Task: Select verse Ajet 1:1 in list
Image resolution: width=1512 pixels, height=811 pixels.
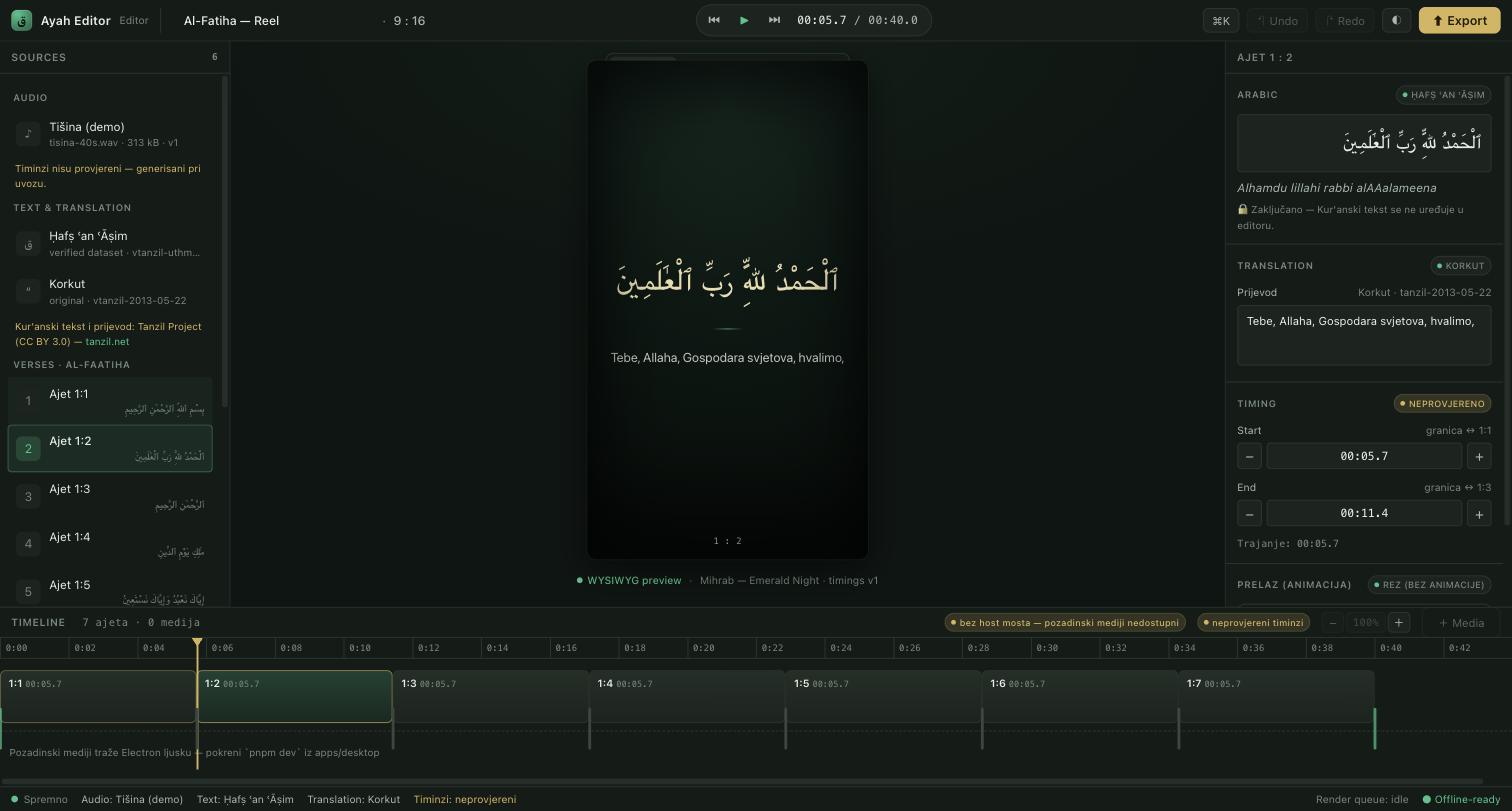Action: 110,401
